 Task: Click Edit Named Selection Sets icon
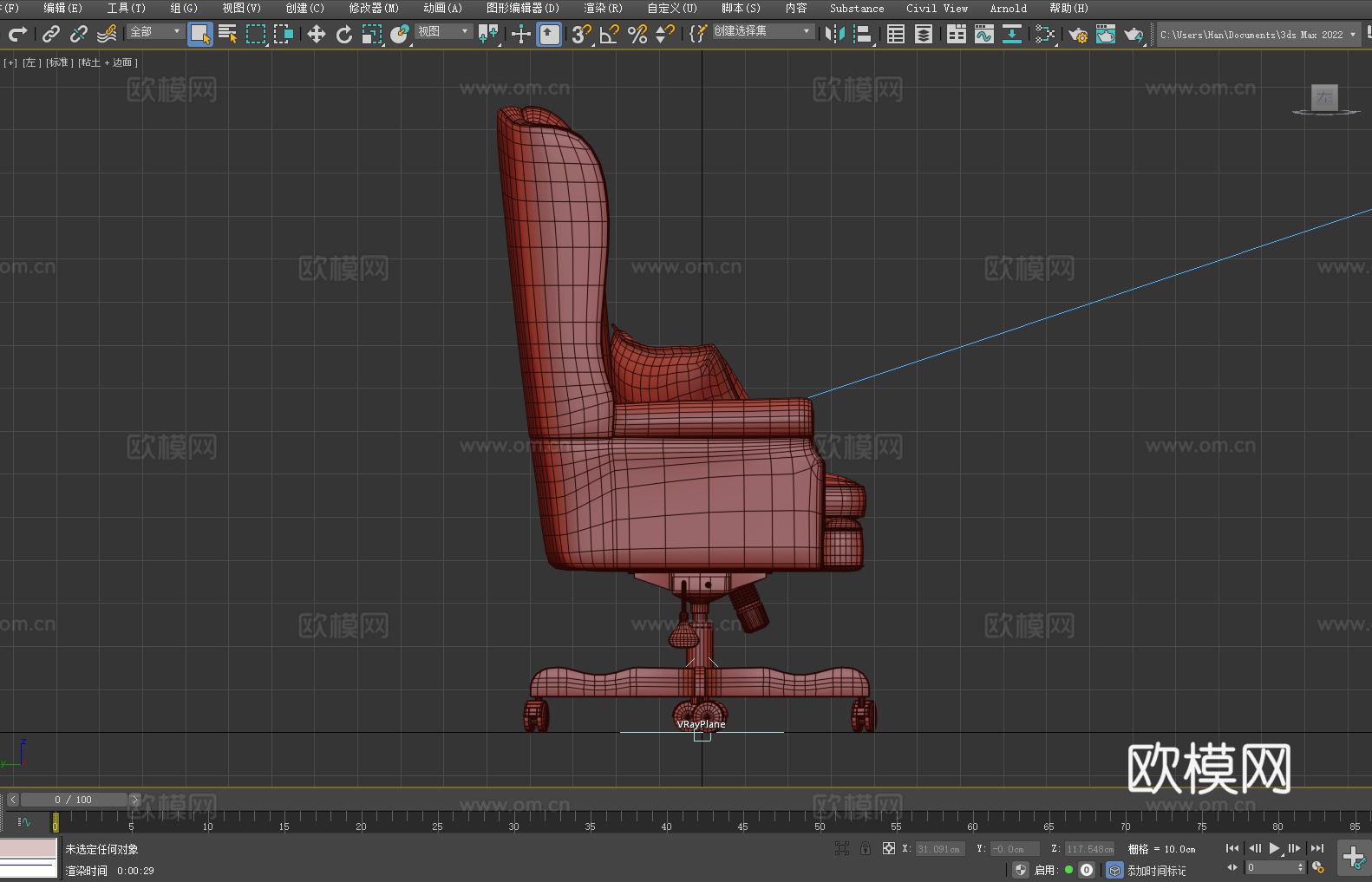(698, 34)
